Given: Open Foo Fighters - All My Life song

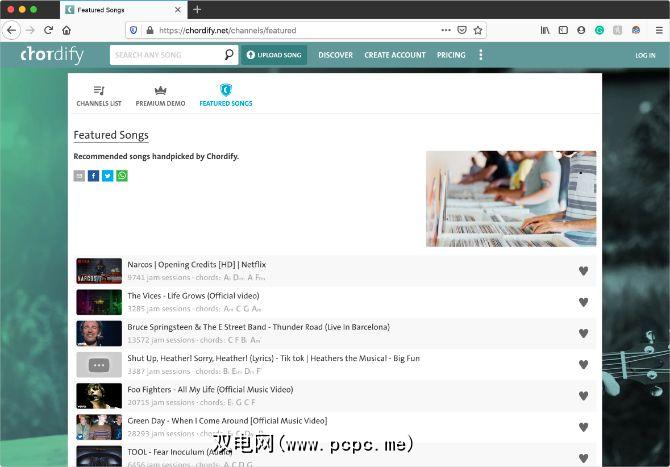Looking at the screenshot, I should coord(210,389).
